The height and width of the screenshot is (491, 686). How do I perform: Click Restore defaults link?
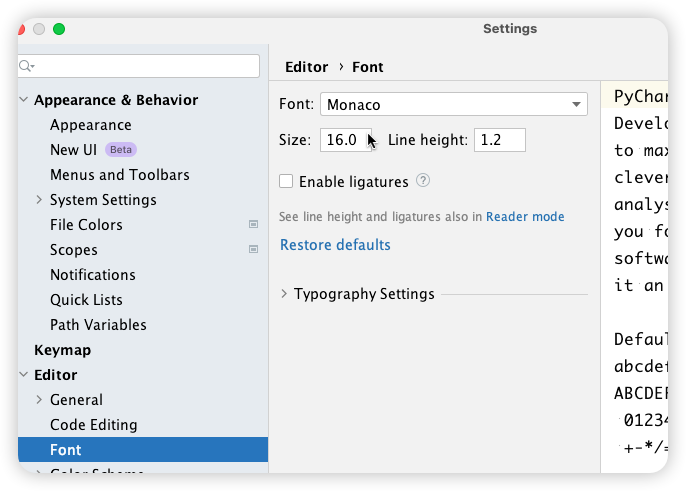click(x=335, y=245)
